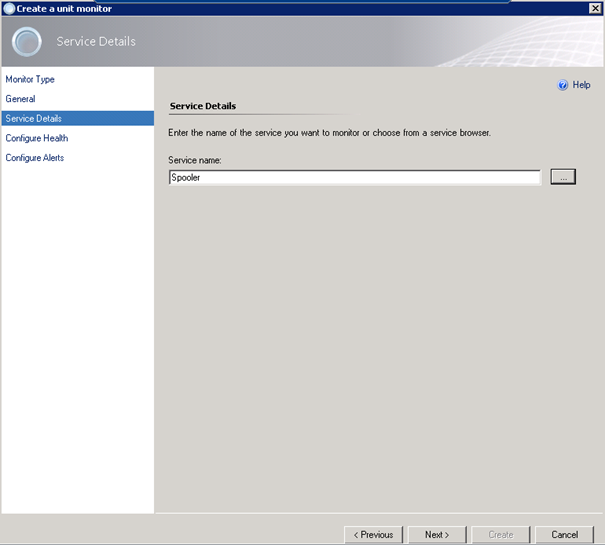This screenshot has height=545, width=605.
Task: Focus the Service name field containing Spooler
Action: [355, 178]
